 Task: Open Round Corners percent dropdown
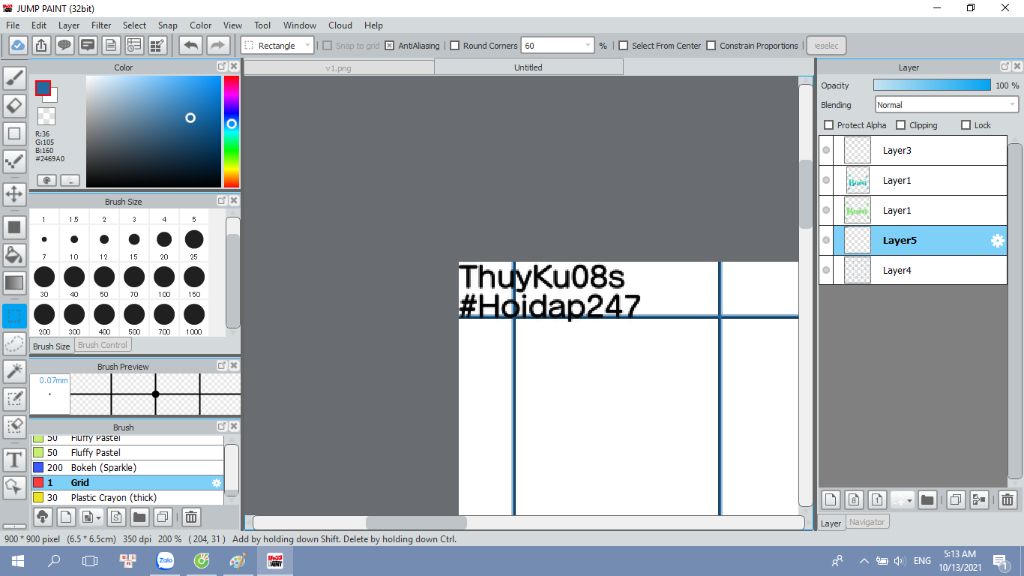coord(557,46)
